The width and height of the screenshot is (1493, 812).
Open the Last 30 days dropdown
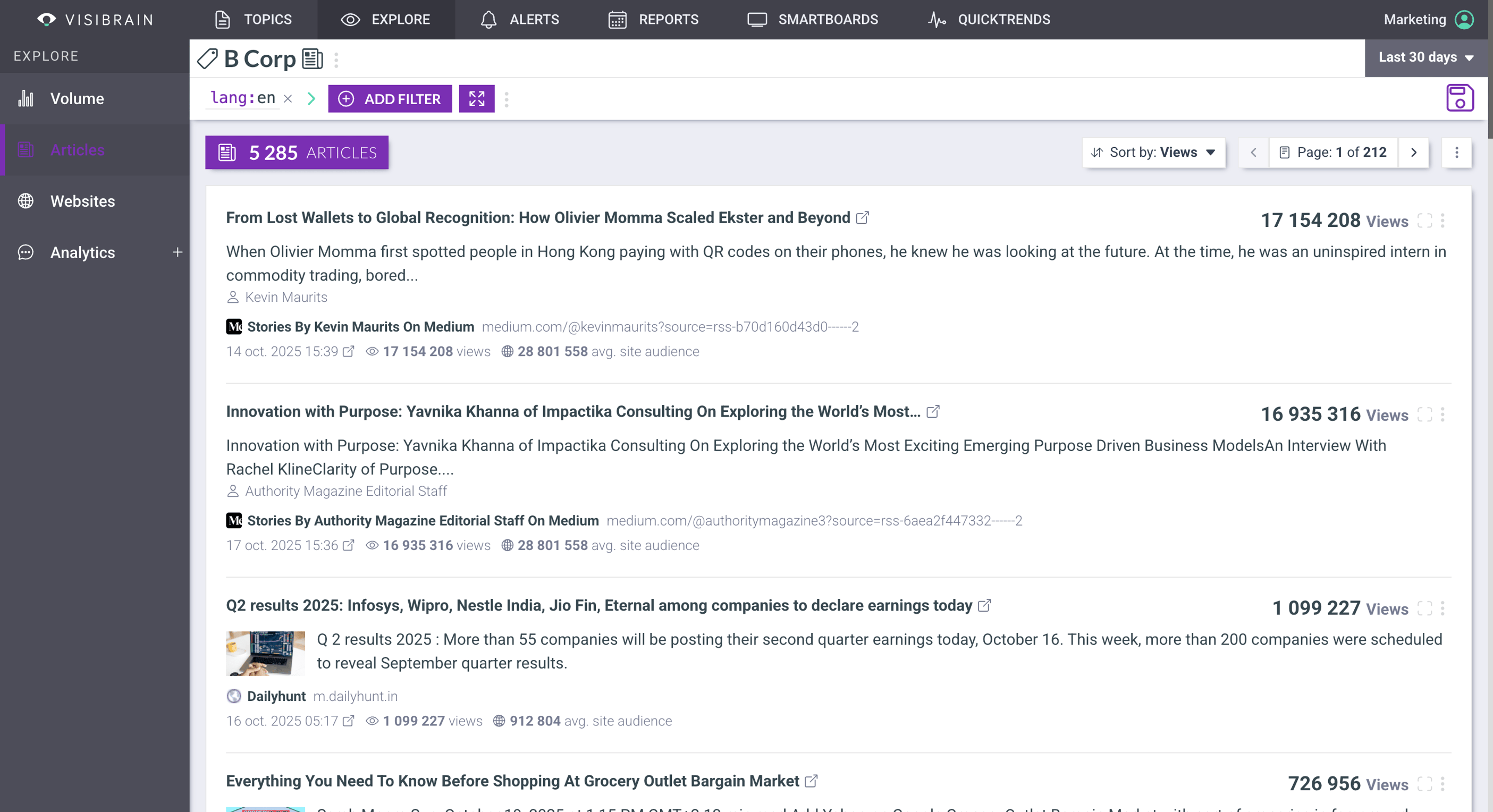pos(1426,57)
